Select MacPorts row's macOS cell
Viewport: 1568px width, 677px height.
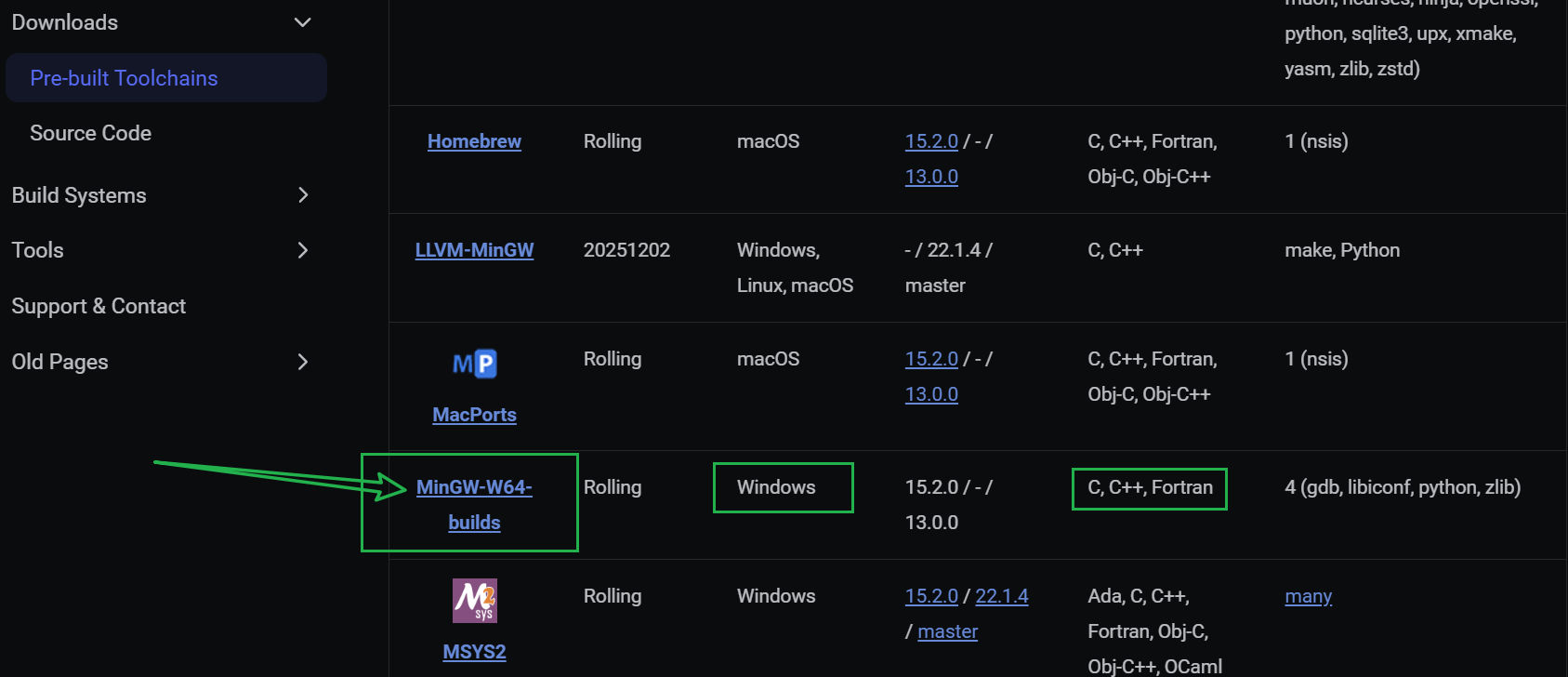click(x=768, y=359)
